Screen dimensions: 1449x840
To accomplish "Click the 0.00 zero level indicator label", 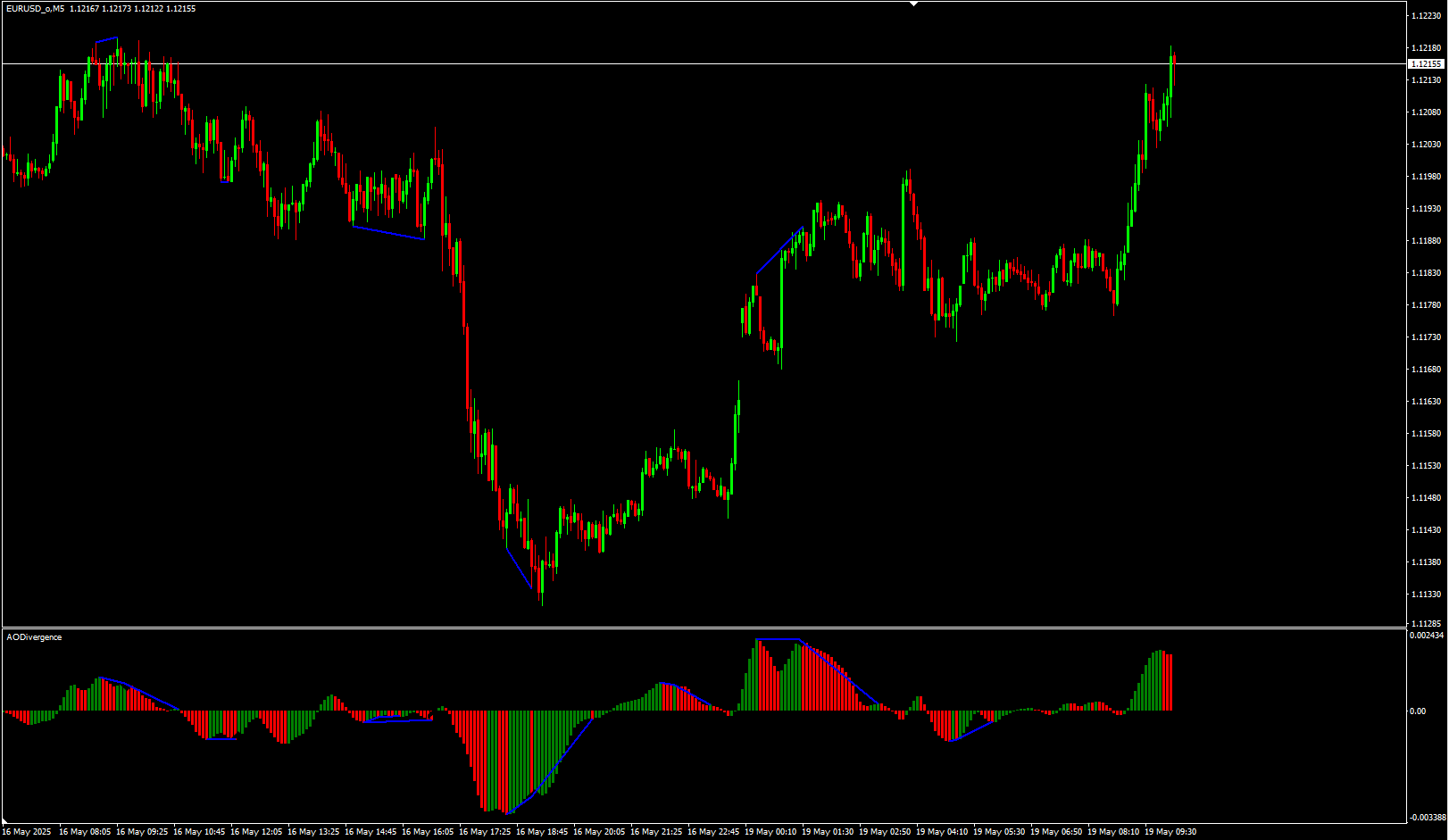I will pos(1418,711).
